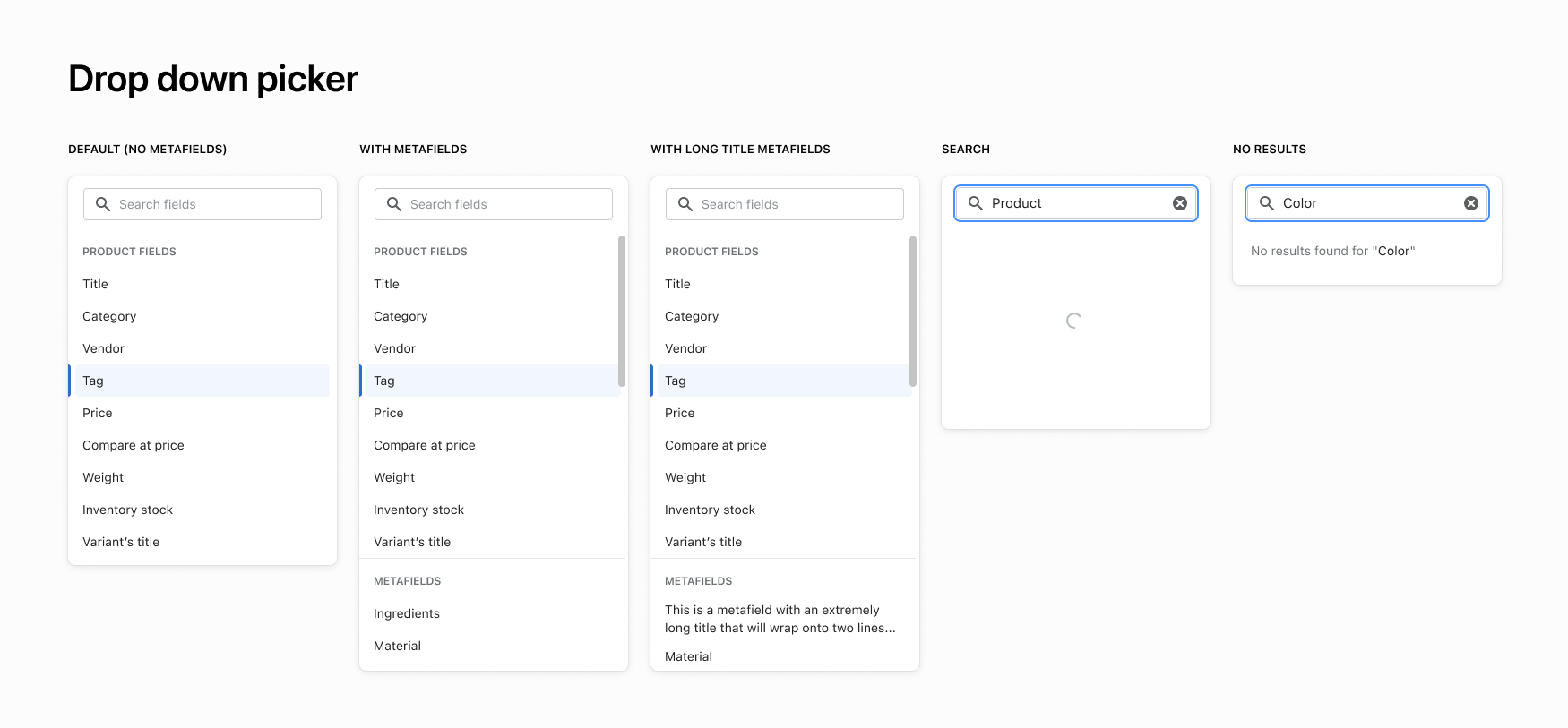Viewport: 1568px width, 728px height.
Task: Click the magnifier icon in the With Long Title Metafields panel
Action: click(685, 204)
